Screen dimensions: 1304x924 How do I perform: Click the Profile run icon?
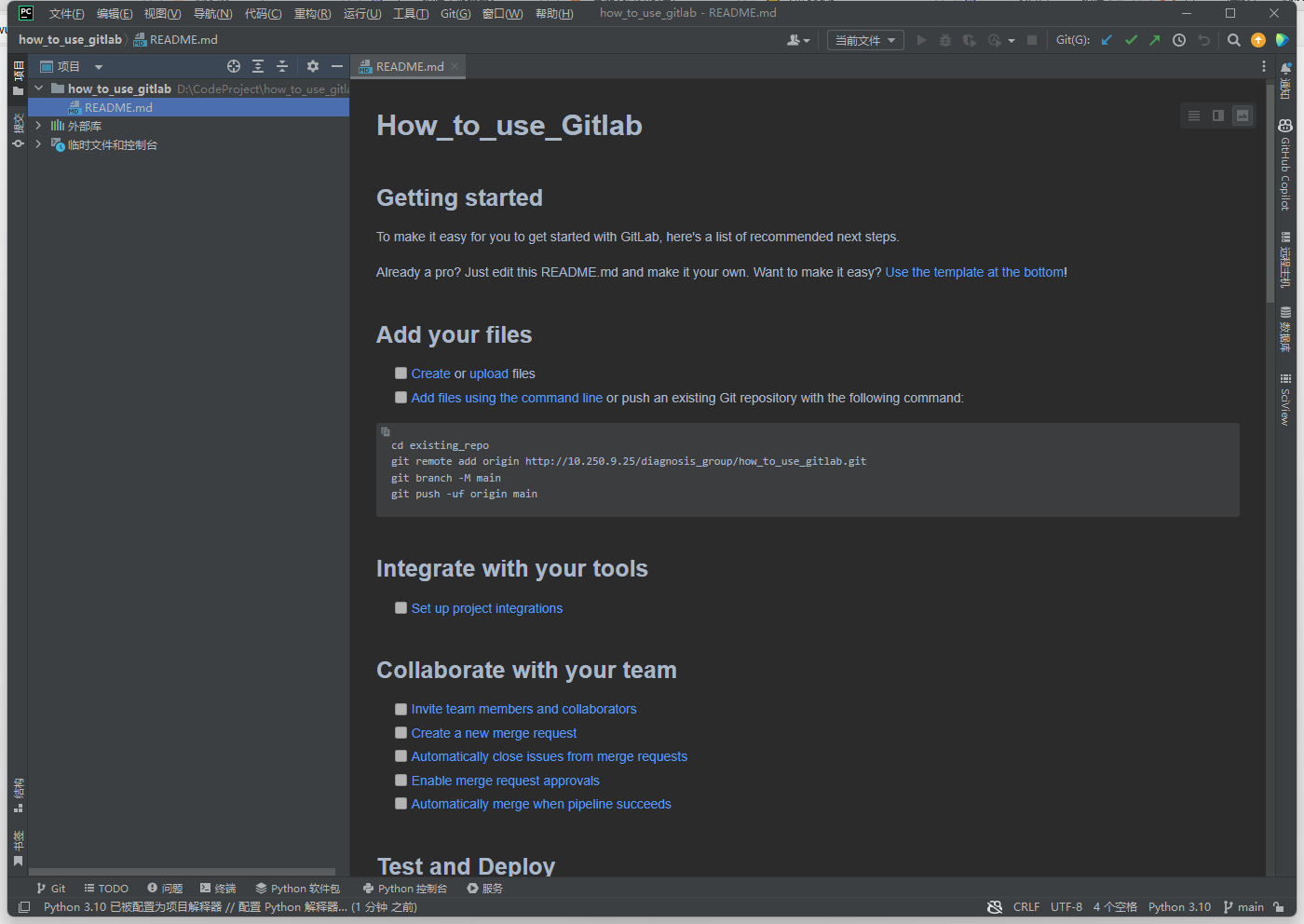[995, 40]
